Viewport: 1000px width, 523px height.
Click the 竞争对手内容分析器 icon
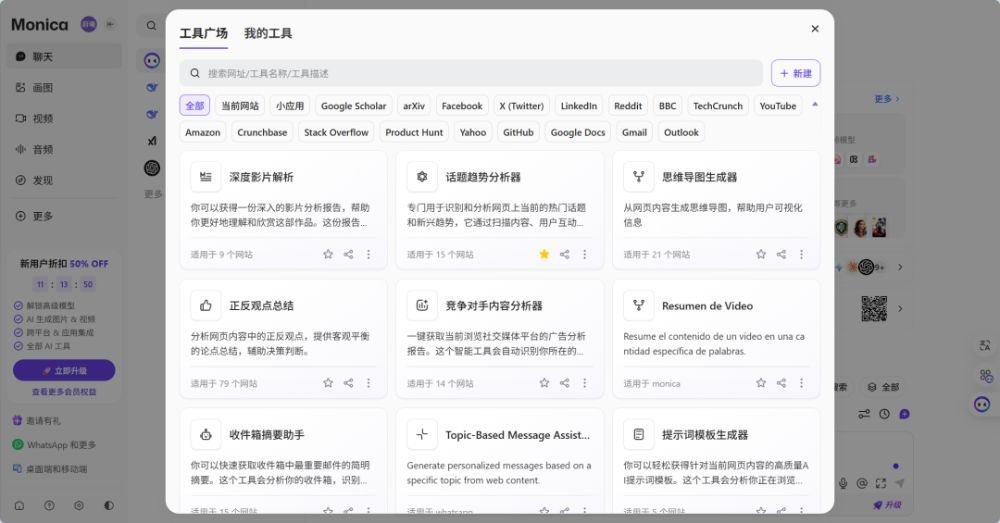(x=422, y=306)
